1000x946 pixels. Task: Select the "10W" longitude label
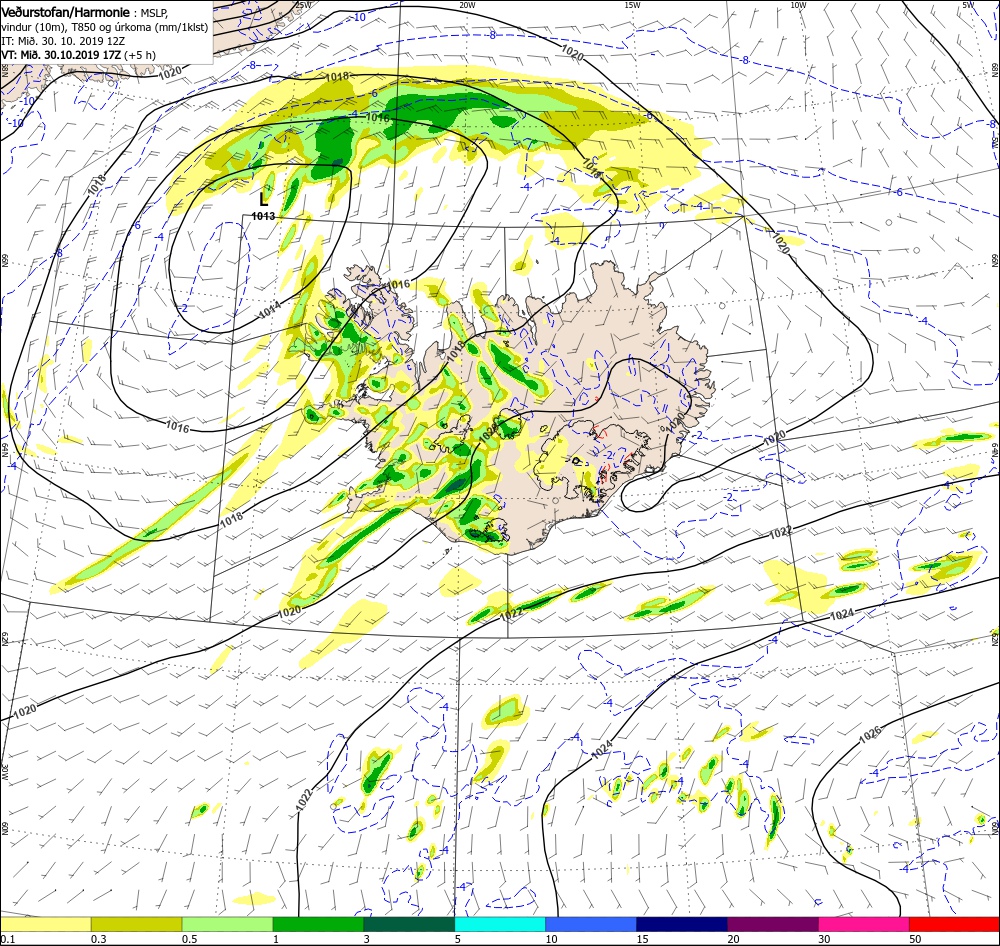coord(798,5)
